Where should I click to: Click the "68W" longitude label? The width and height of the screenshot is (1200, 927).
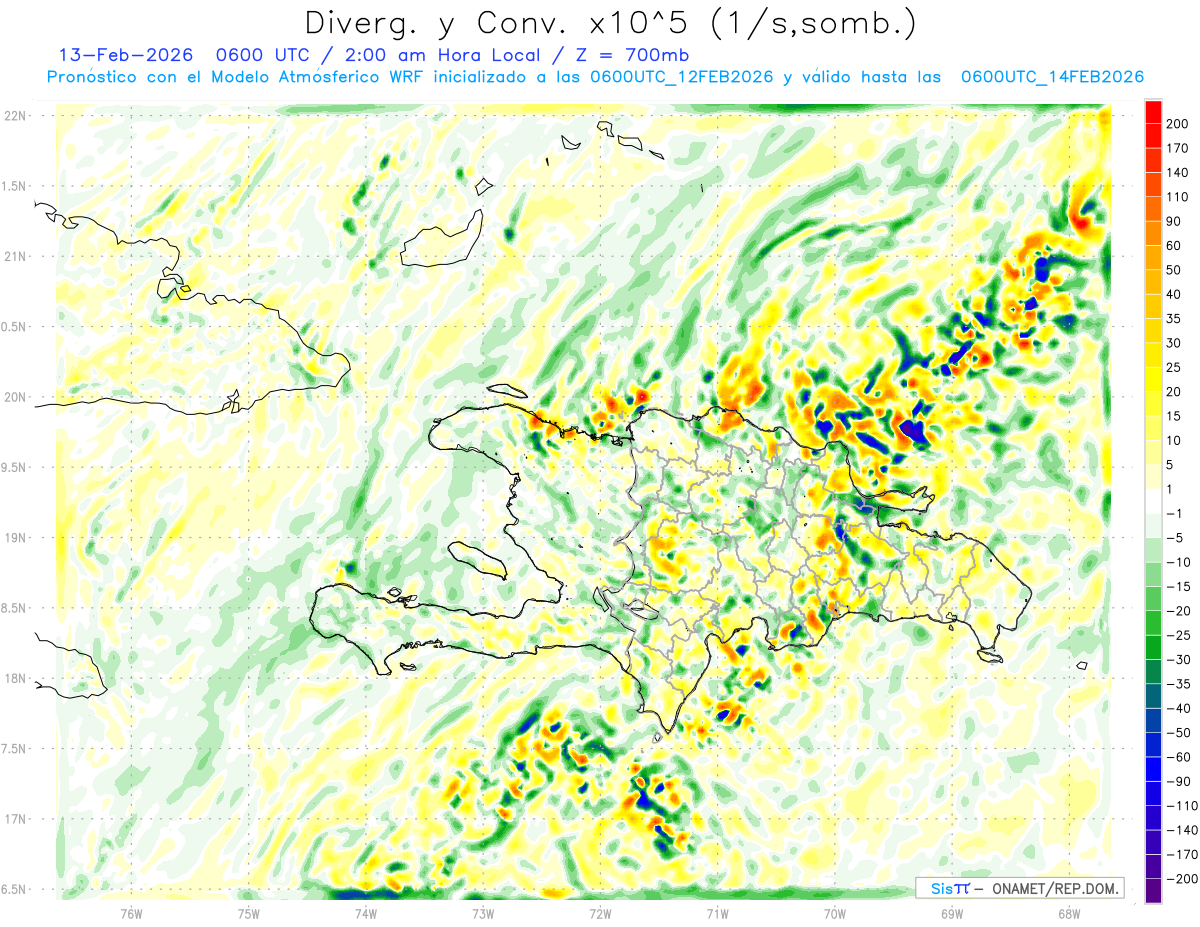coord(1069,913)
